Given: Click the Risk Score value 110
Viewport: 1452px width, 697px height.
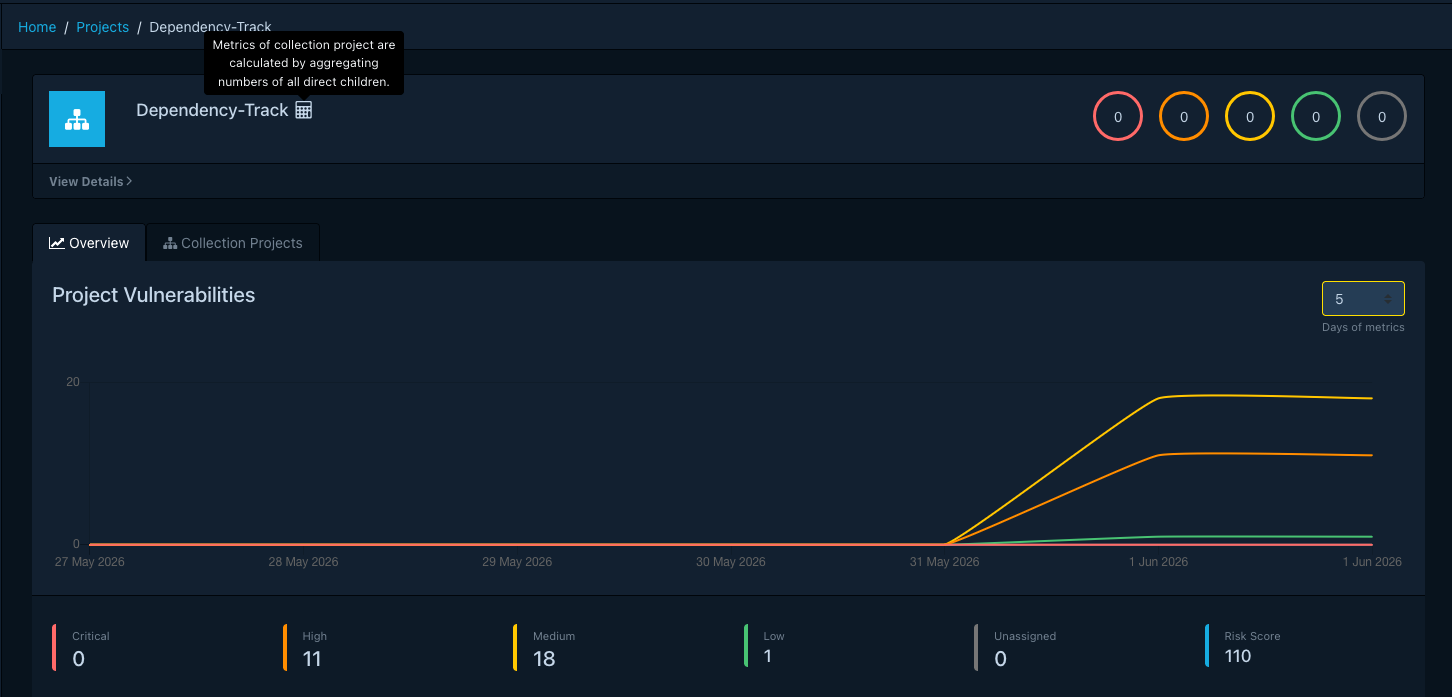Looking at the screenshot, I should [1238, 656].
